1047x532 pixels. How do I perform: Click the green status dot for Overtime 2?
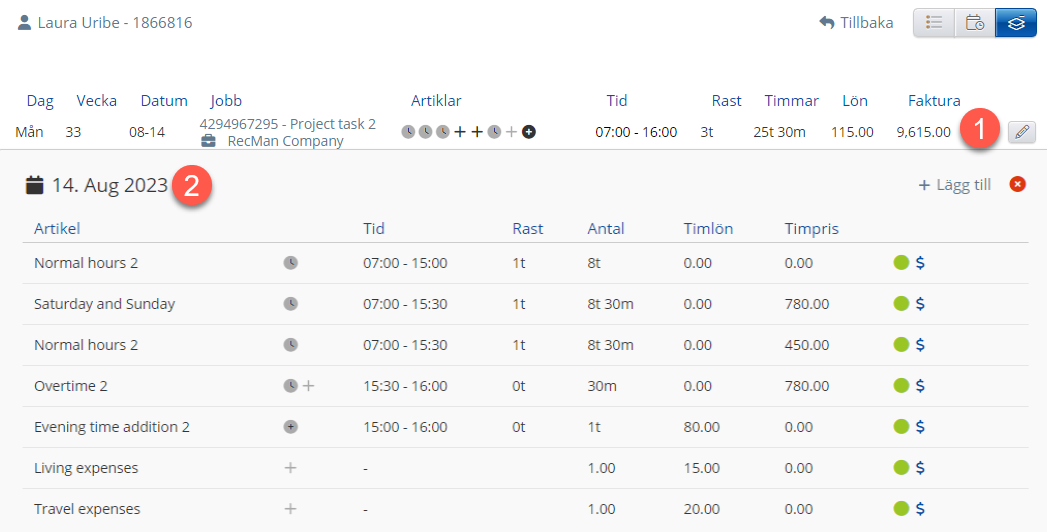901,386
